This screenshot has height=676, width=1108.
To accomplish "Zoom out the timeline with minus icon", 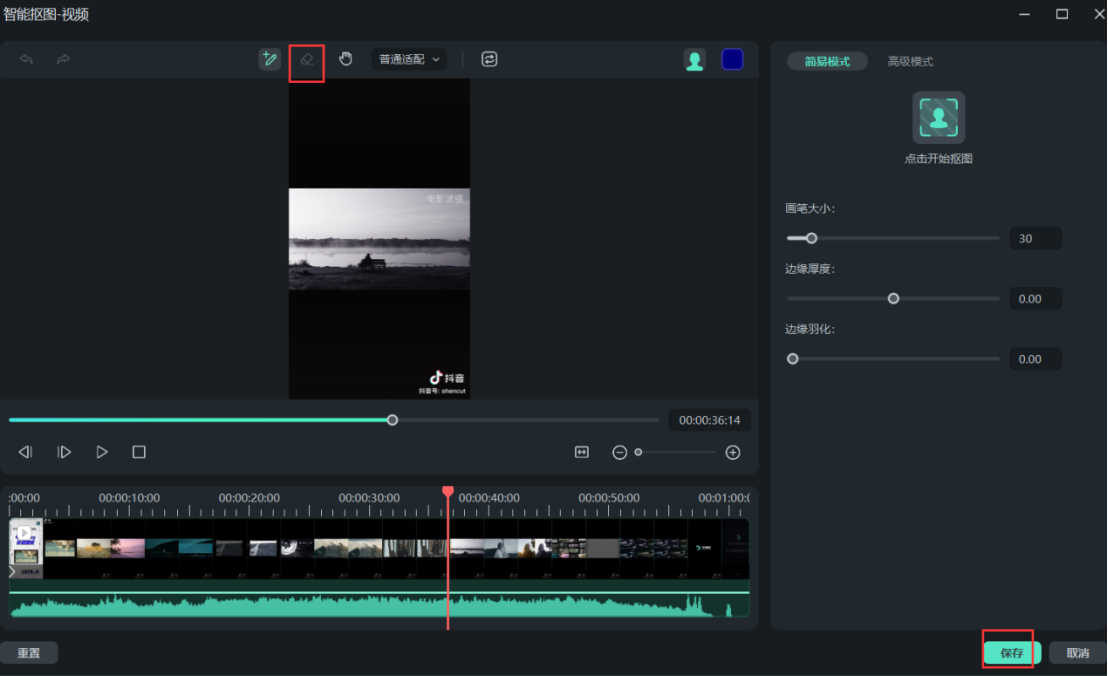I will (x=619, y=452).
